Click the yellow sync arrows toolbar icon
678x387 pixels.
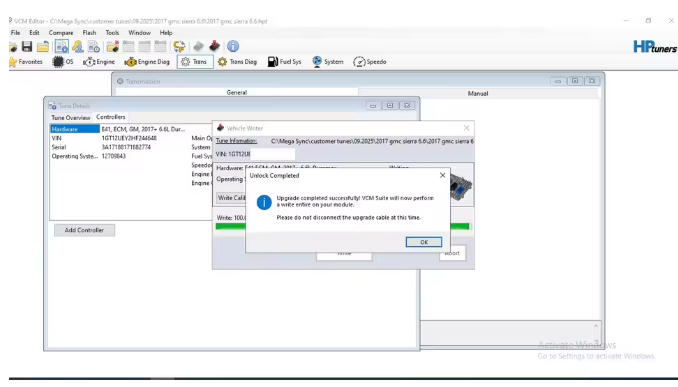point(179,46)
